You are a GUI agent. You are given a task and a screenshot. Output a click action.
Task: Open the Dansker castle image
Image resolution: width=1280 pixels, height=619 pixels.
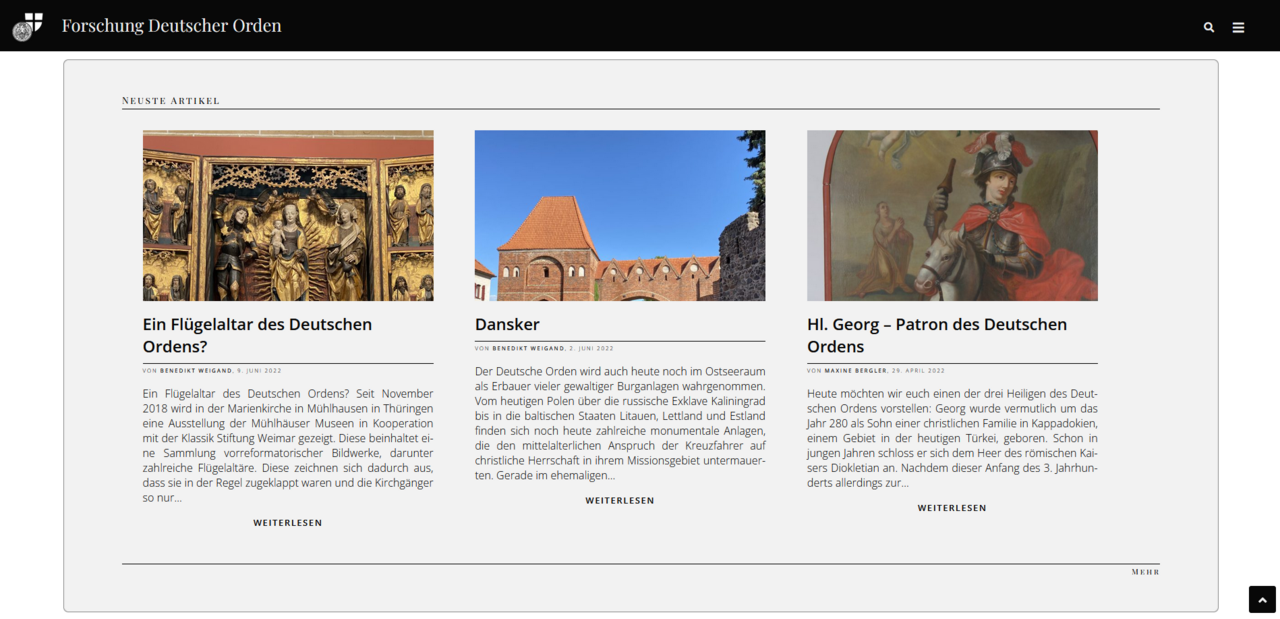(x=620, y=215)
